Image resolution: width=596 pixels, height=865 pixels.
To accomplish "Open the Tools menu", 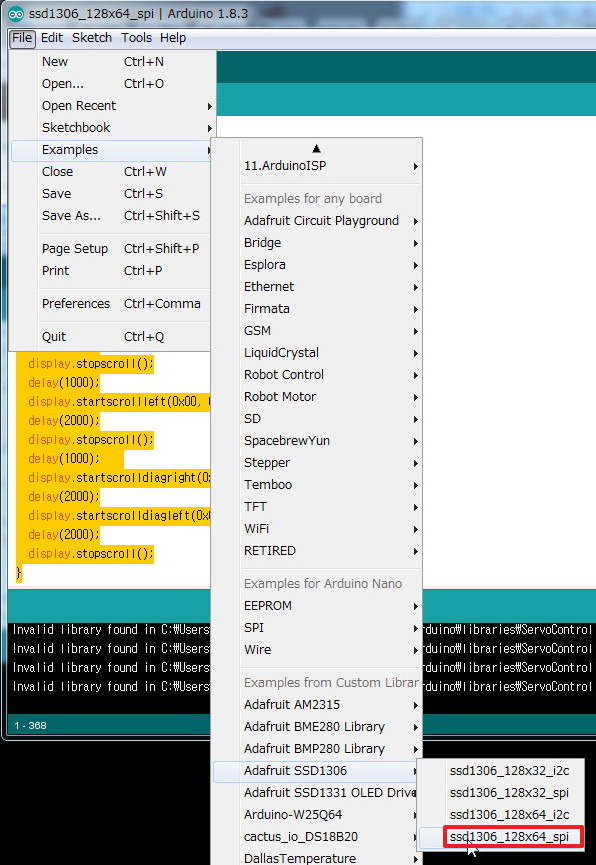I will point(136,38).
